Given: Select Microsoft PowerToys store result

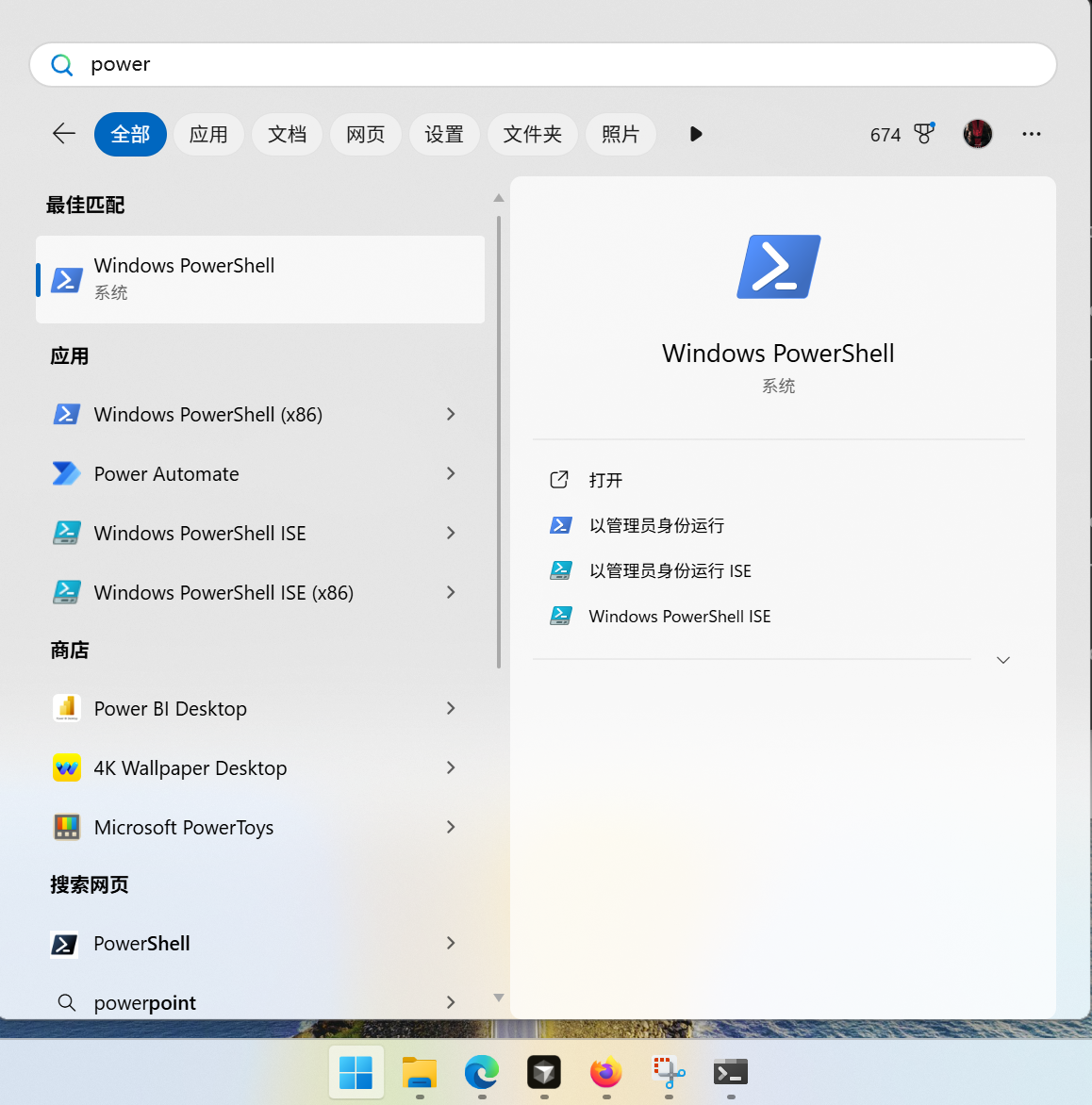Looking at the screenshot, I should [x=183, y=828].
